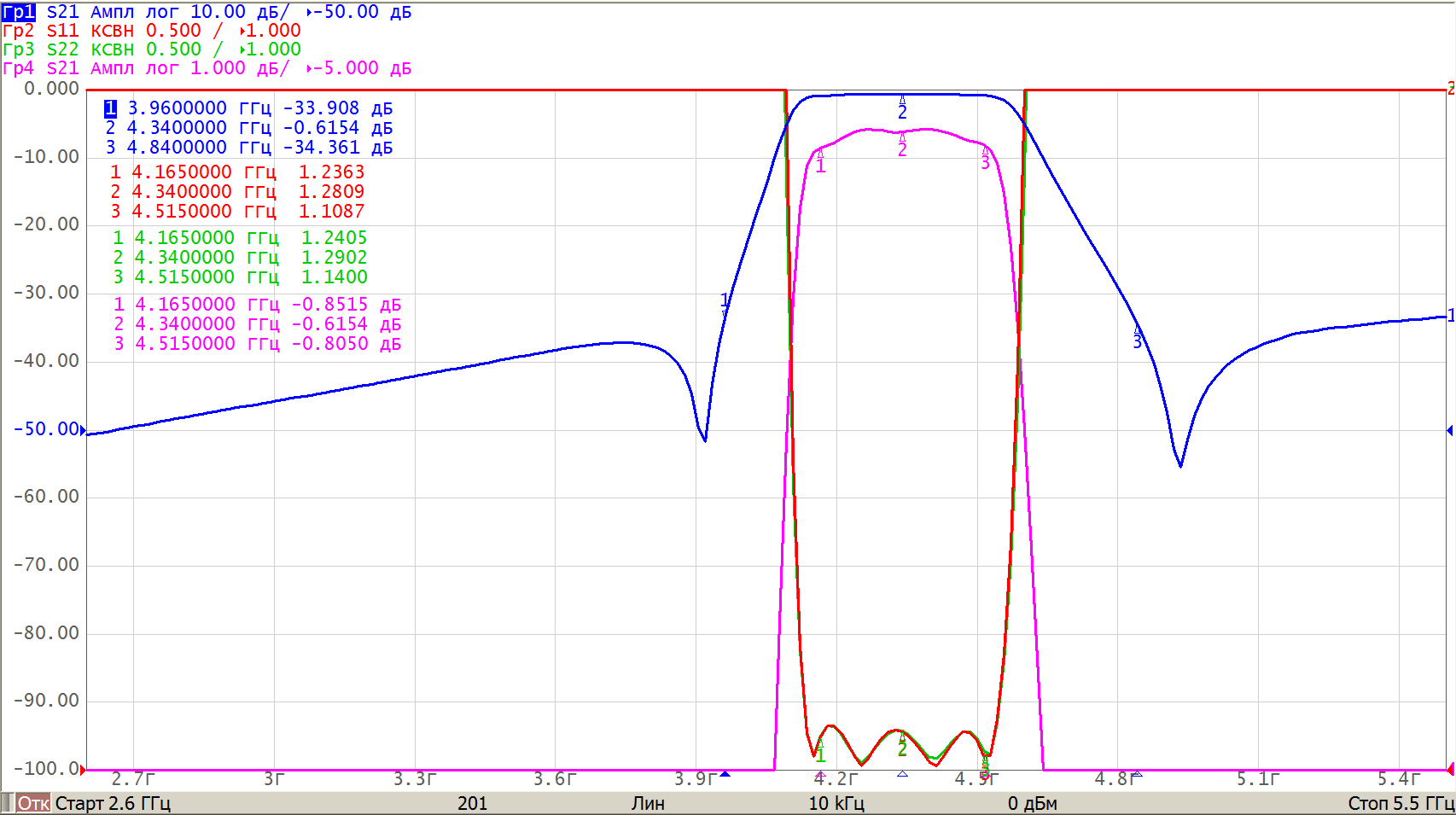The height and width of the screenshot is (815, 1456).
Task: Open the 201 sweep points field
Action: click(472, 803)
